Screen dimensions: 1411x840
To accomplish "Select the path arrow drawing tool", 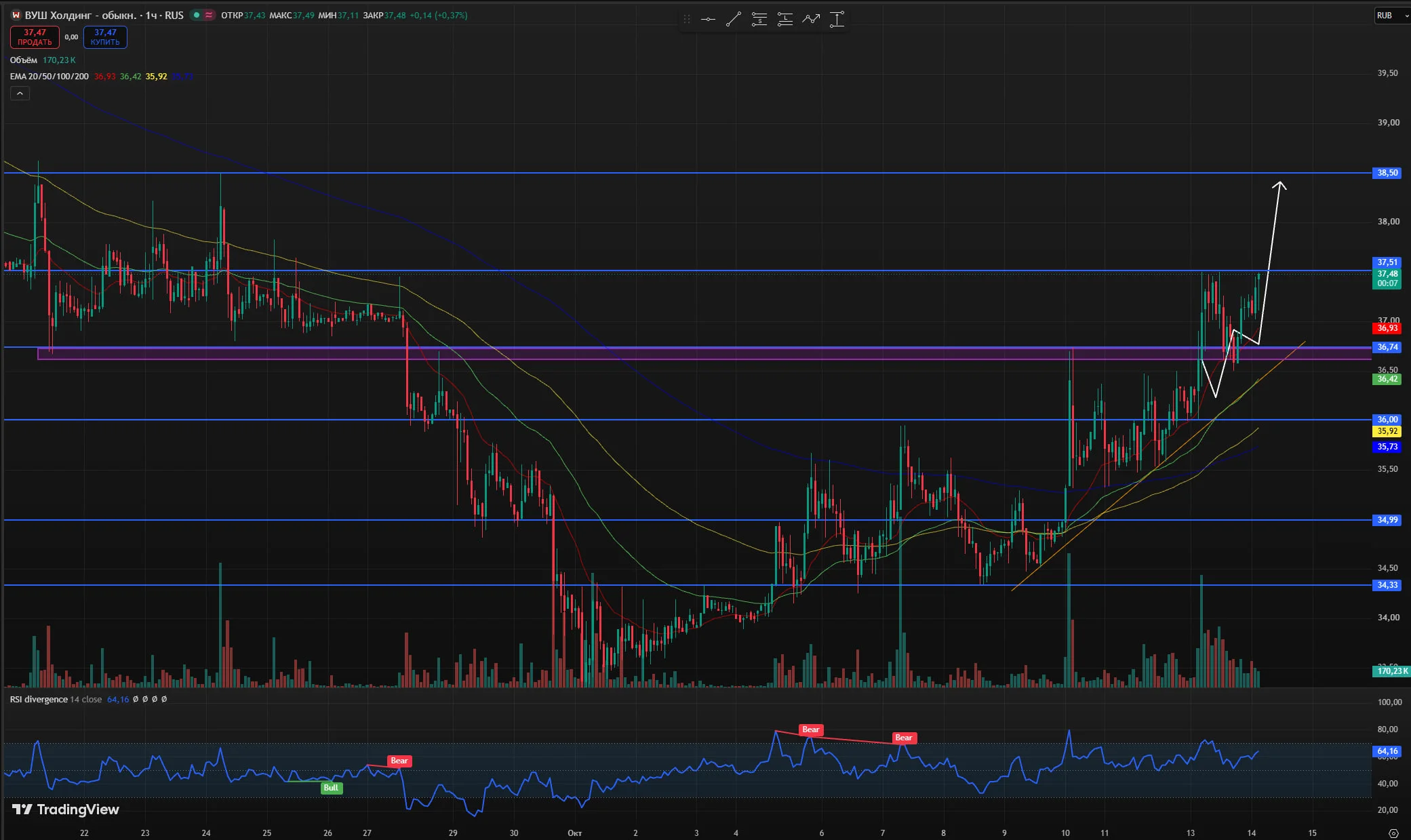I will pos(811,20).
